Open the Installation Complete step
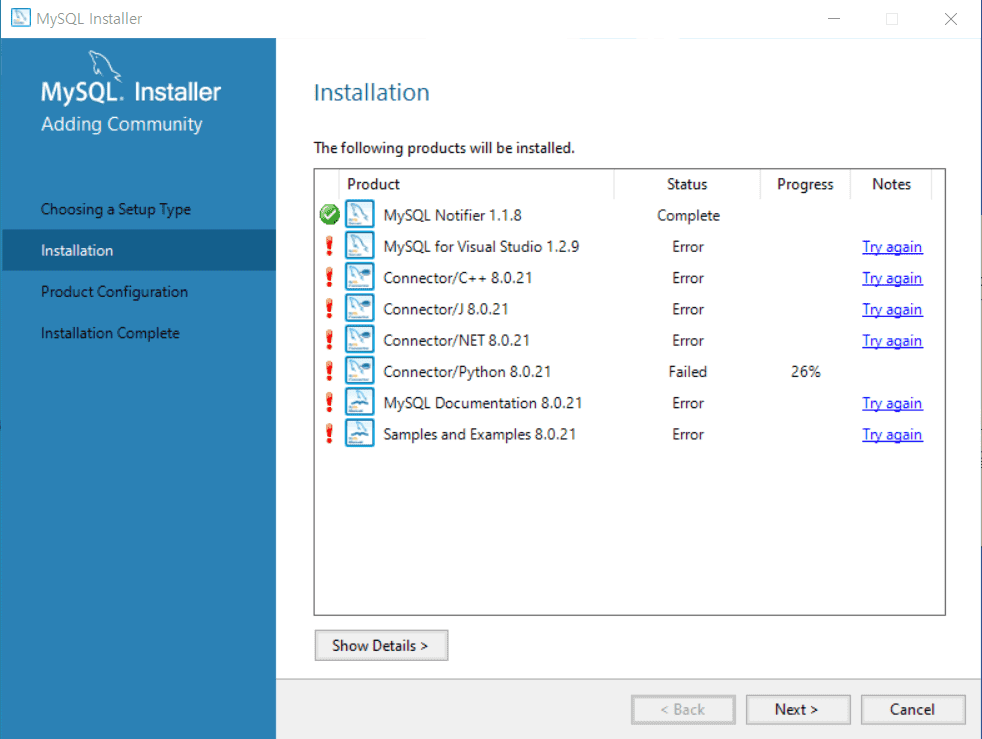This screenshot has height=739, width=982. point(110,333)
